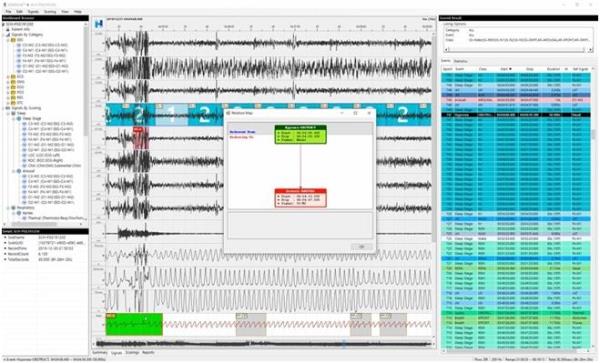Click the Respiratory node icon

click(x=13, y=208)
